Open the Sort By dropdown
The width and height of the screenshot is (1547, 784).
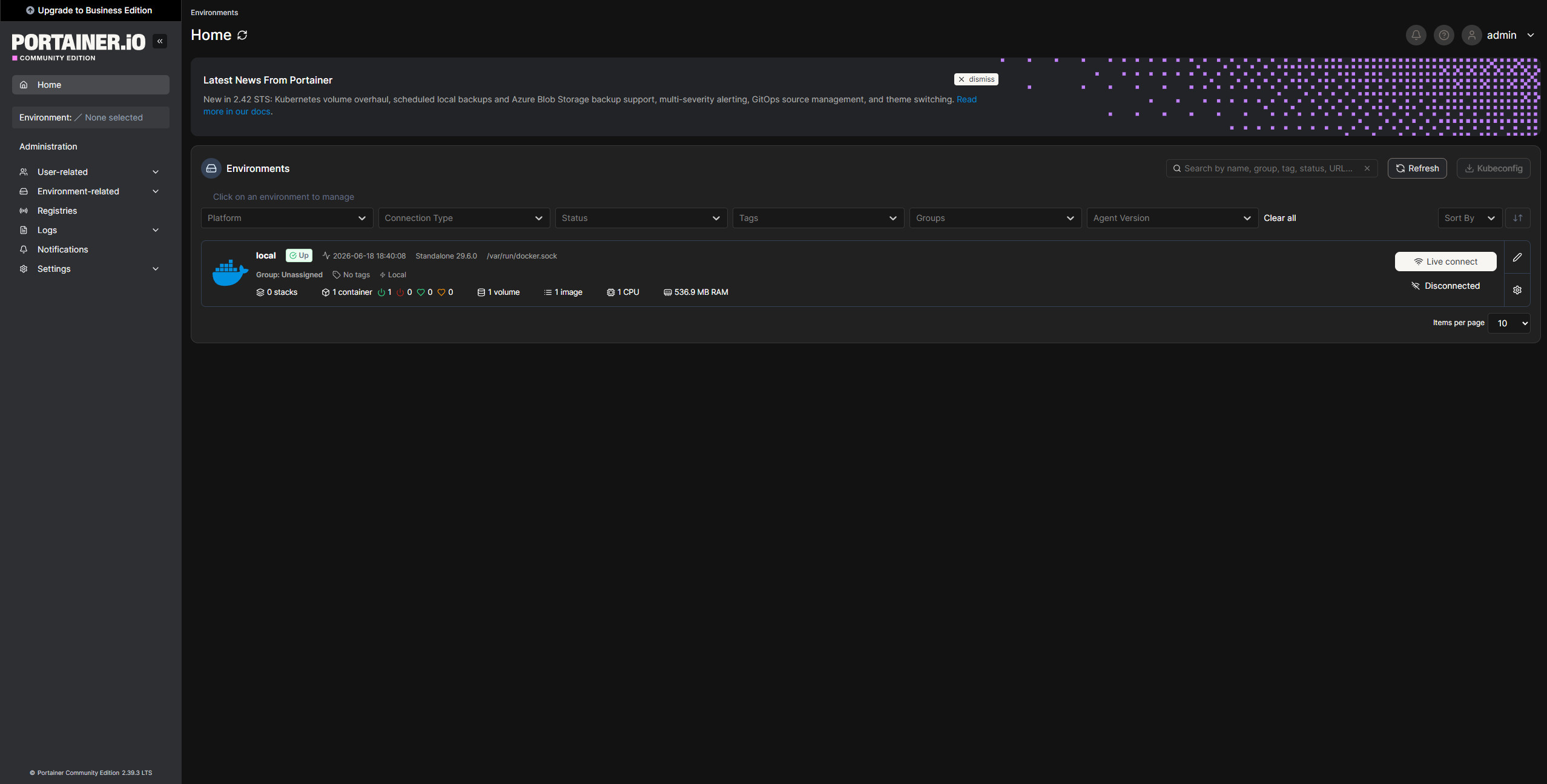click(1469, 218)
